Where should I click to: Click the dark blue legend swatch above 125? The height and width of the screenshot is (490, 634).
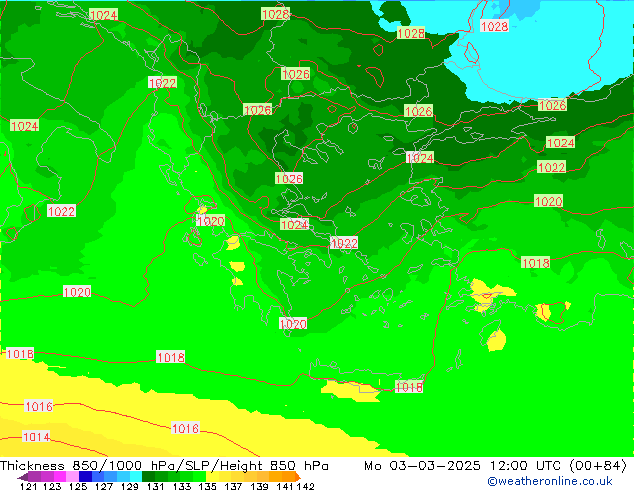pos(85,477)
